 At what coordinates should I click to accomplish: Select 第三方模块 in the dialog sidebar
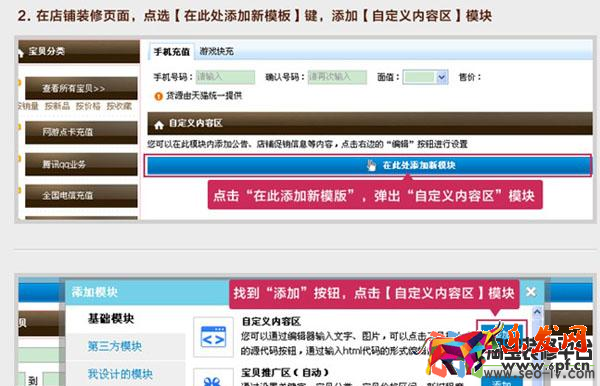click(115, 346)
